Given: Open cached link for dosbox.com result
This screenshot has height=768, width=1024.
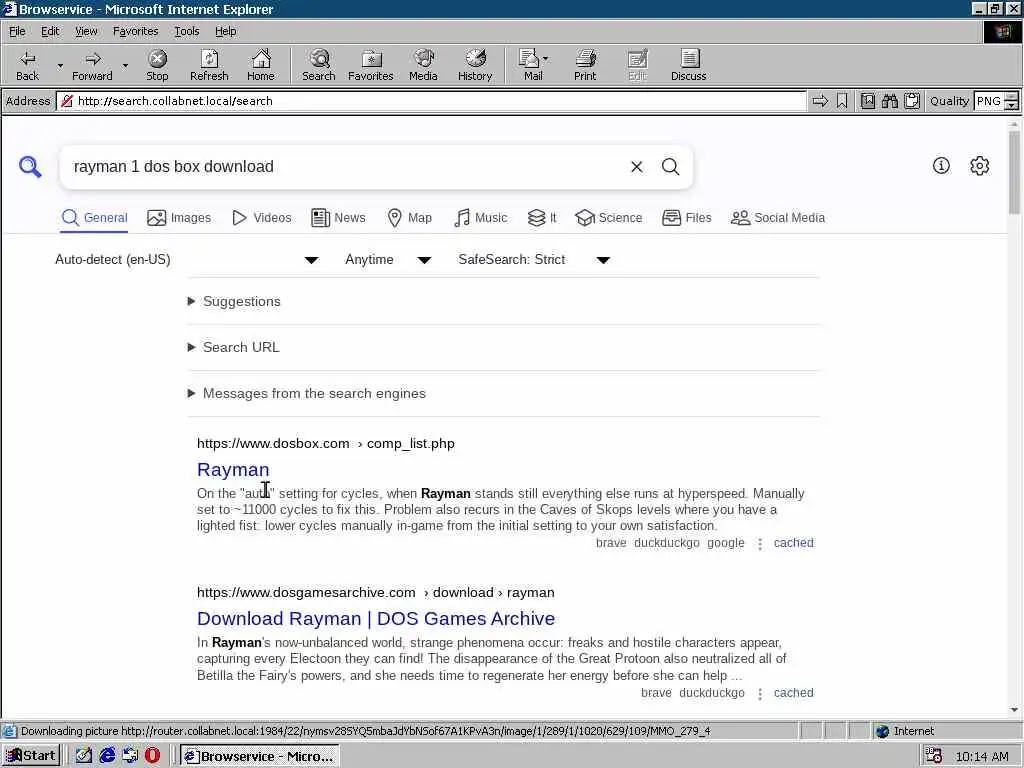Looking at the screenshot, I should click(793, 543).
